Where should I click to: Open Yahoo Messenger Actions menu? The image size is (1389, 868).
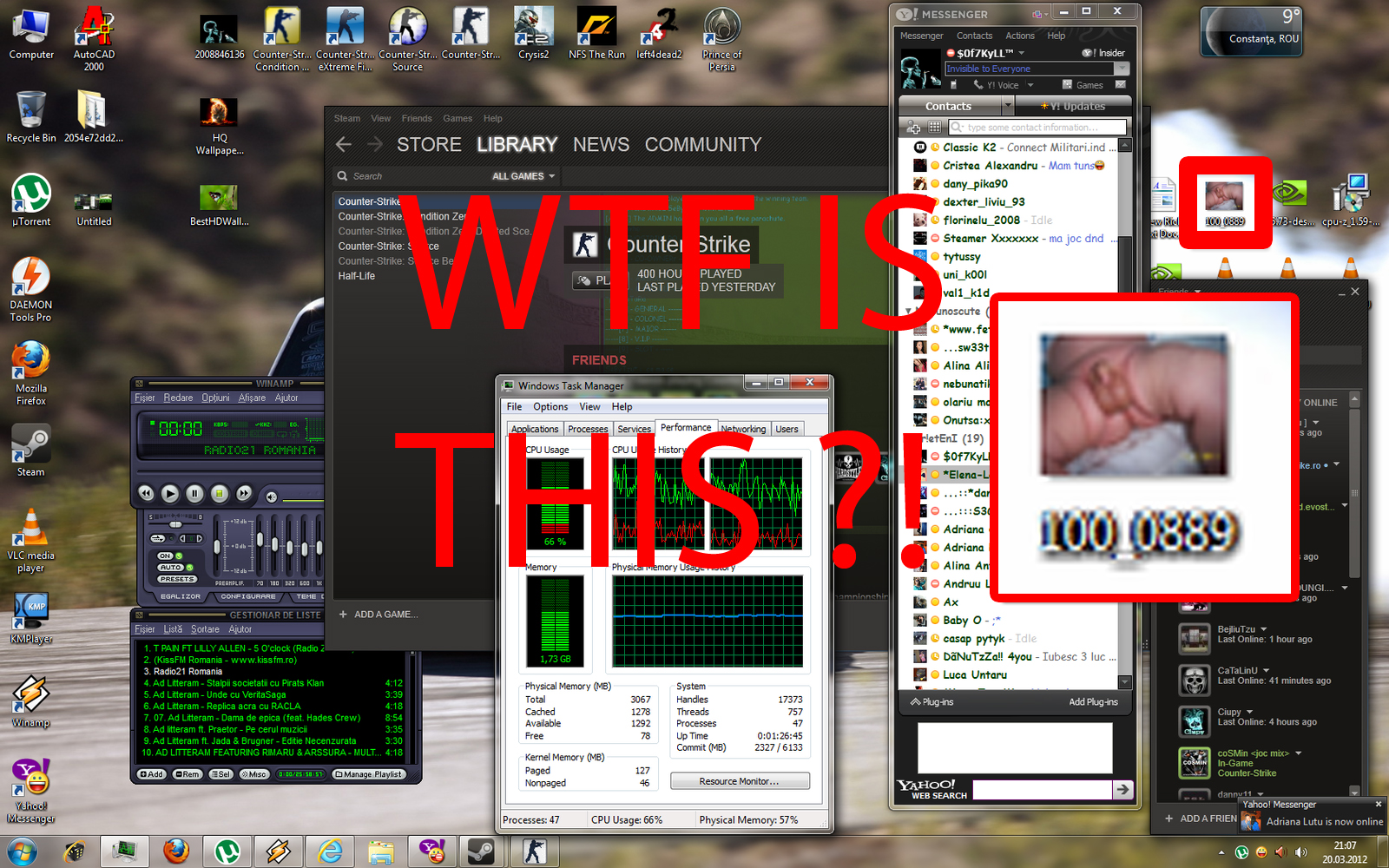(1020, 36)
